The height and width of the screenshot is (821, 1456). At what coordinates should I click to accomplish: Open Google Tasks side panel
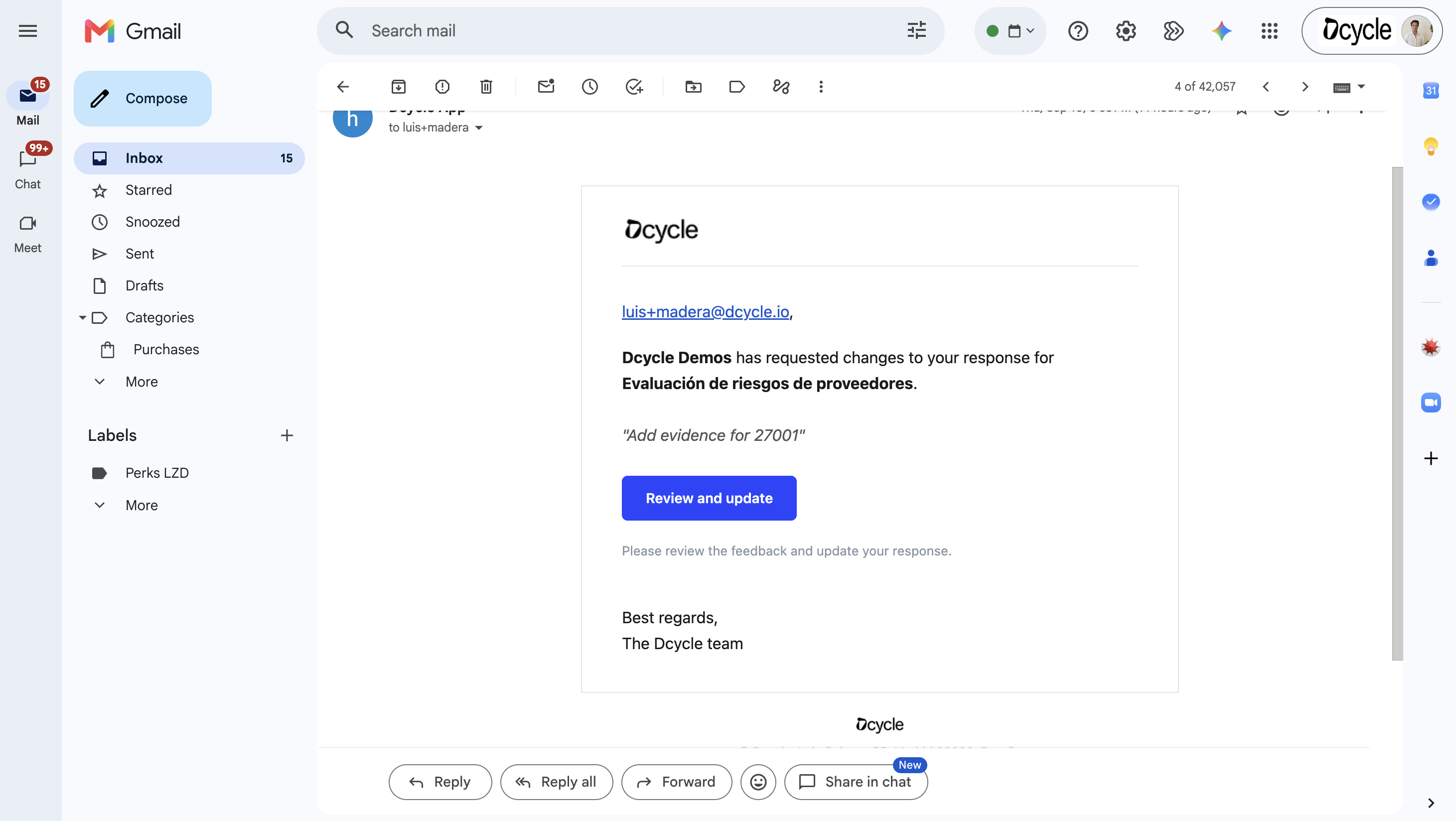[1431, 202]
